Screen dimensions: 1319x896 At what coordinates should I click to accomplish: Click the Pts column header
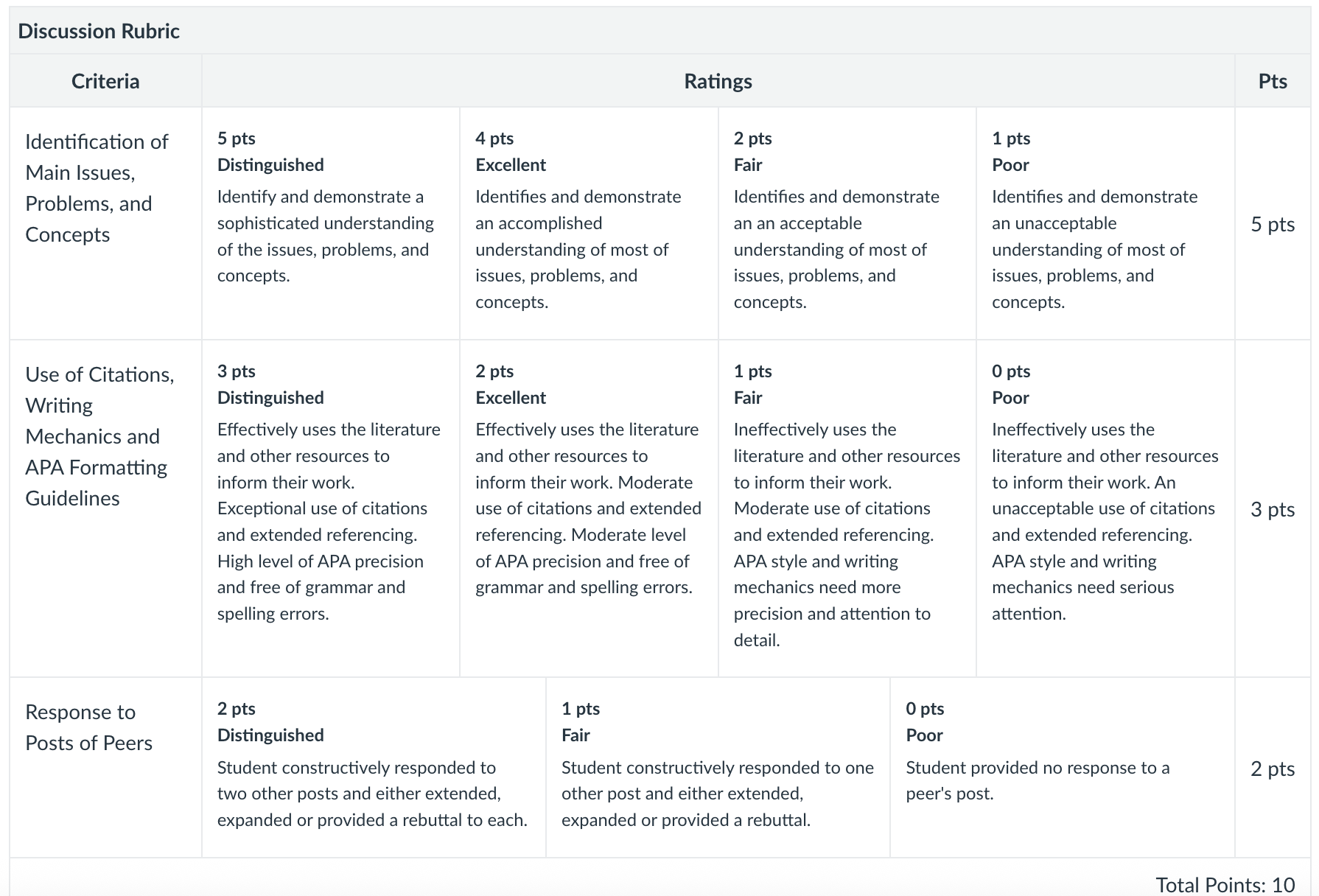tap(1273, 81)
